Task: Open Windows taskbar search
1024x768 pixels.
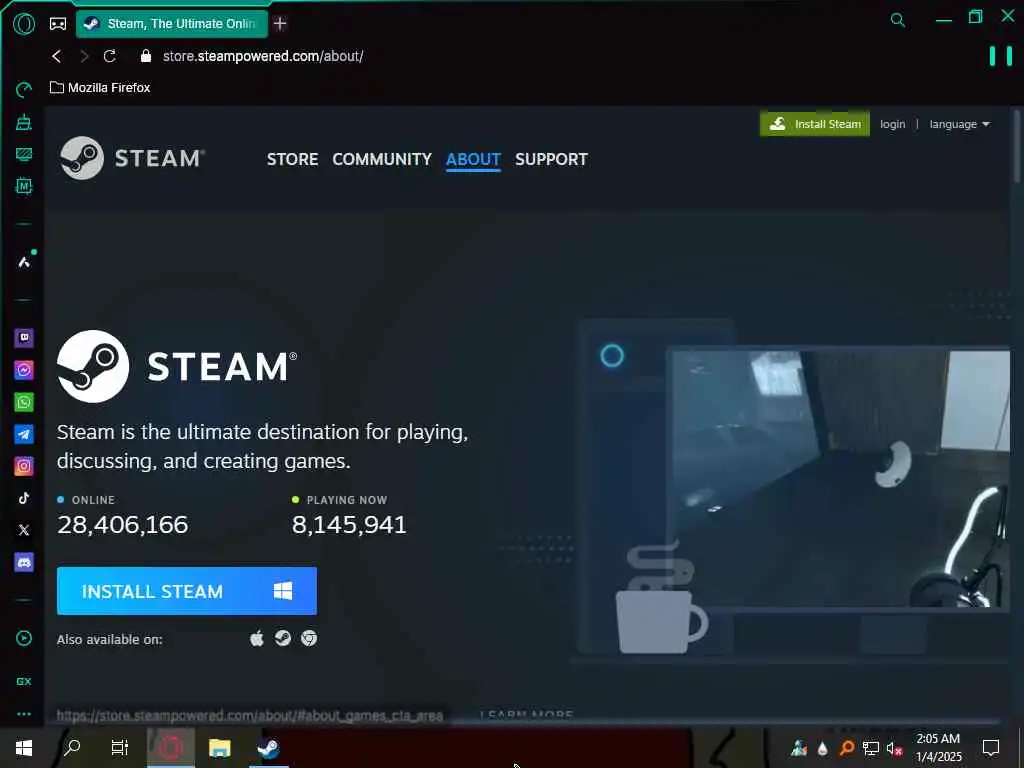Action: 72,747
